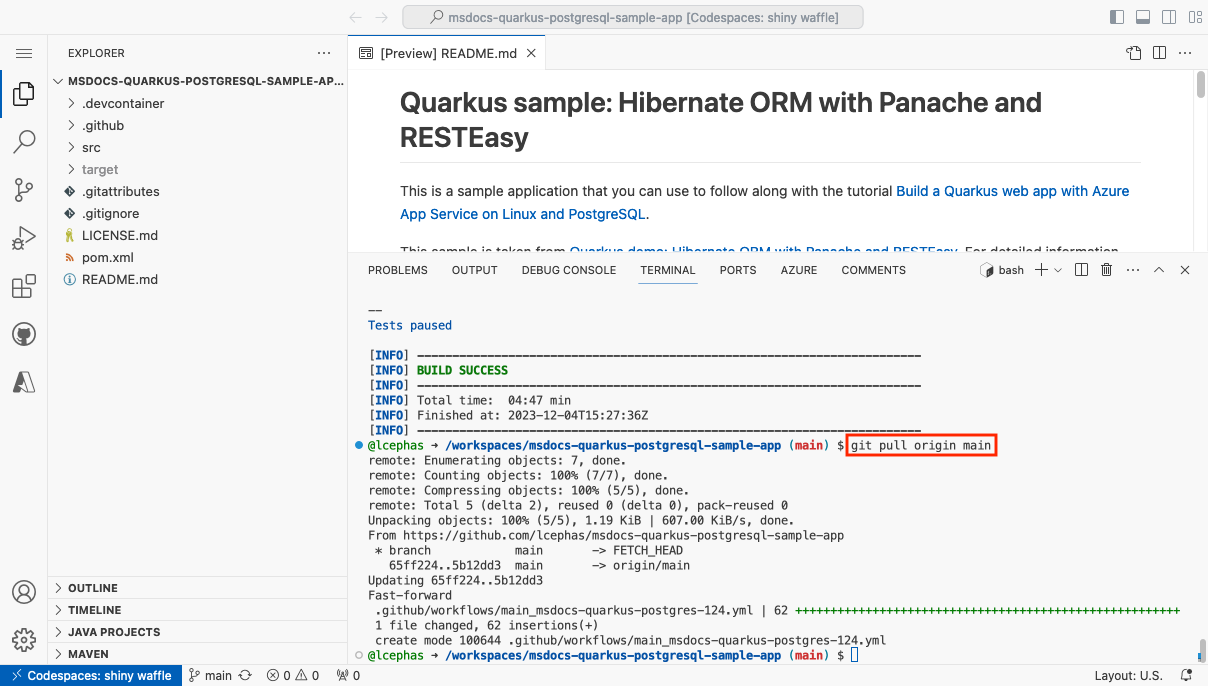Open the Source Control view
Screen dimensions: 1208x686
pyautogui.click(x=24, y=190)
